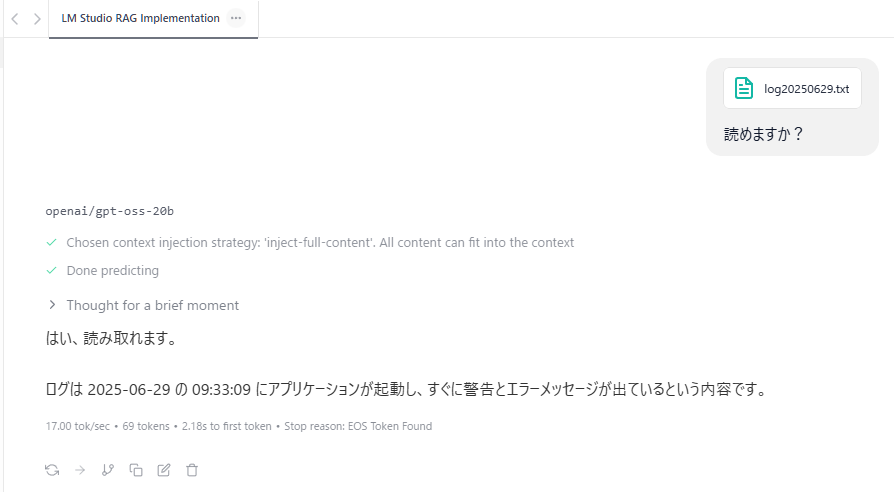
Task: Branch the chat from this message
Action: point(108,469)
